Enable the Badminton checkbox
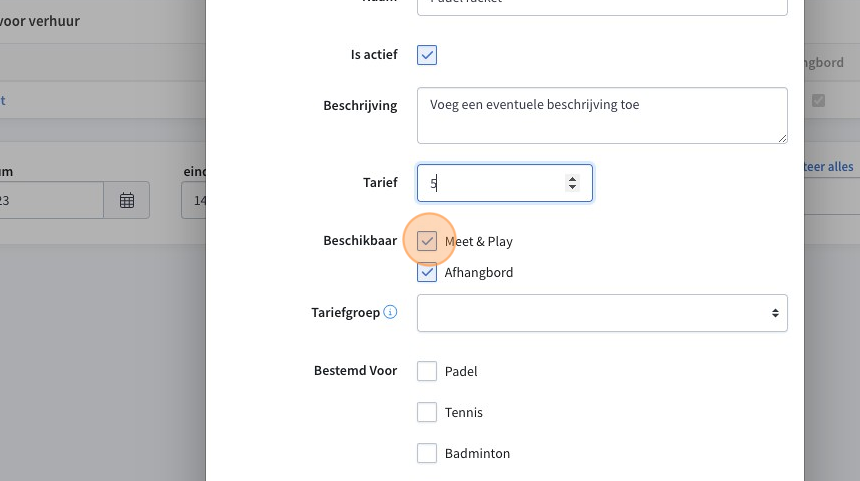The width and height of the screenshot is (860, 481). (427, 454)
